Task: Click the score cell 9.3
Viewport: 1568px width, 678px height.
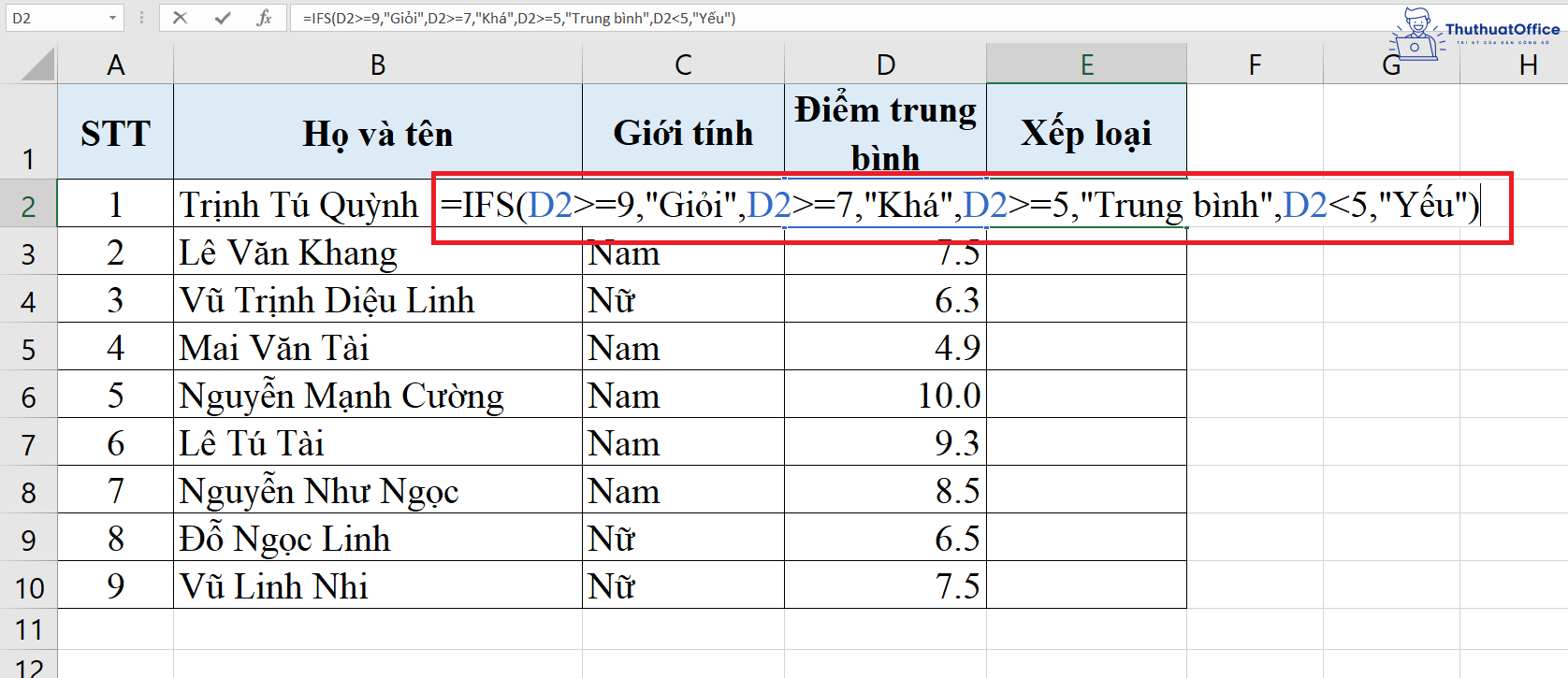Action: click(x=885, y=442)
